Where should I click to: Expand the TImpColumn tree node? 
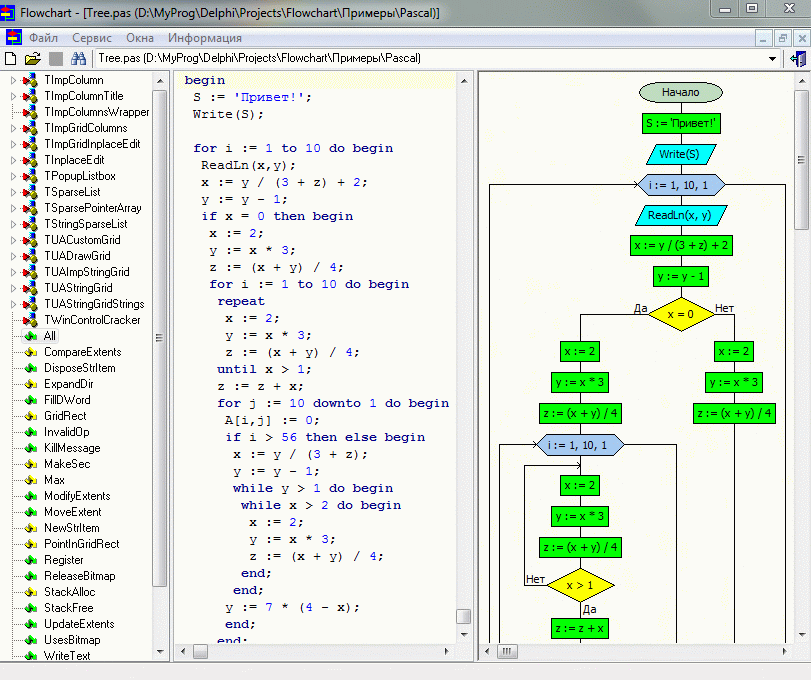click(13, 80)
